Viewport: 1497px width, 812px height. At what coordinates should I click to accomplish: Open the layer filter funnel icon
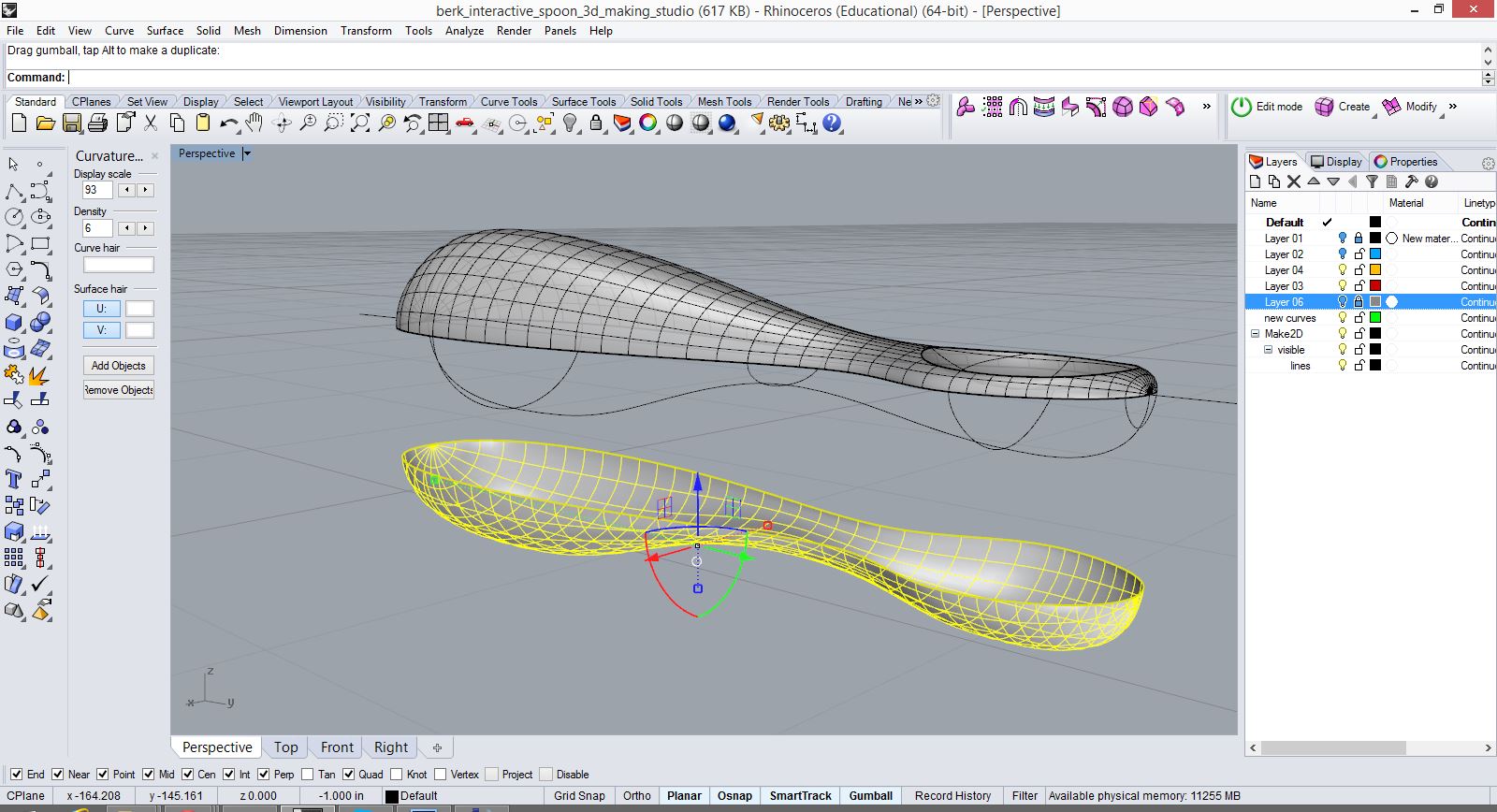click(x=1372, y=182)
